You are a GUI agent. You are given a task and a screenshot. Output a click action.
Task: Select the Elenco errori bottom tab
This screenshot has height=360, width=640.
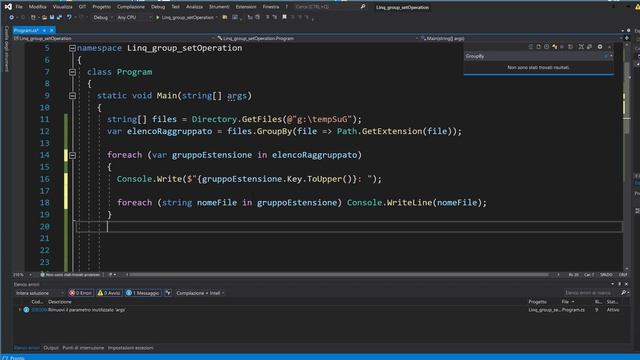click(x=27, y=348)
